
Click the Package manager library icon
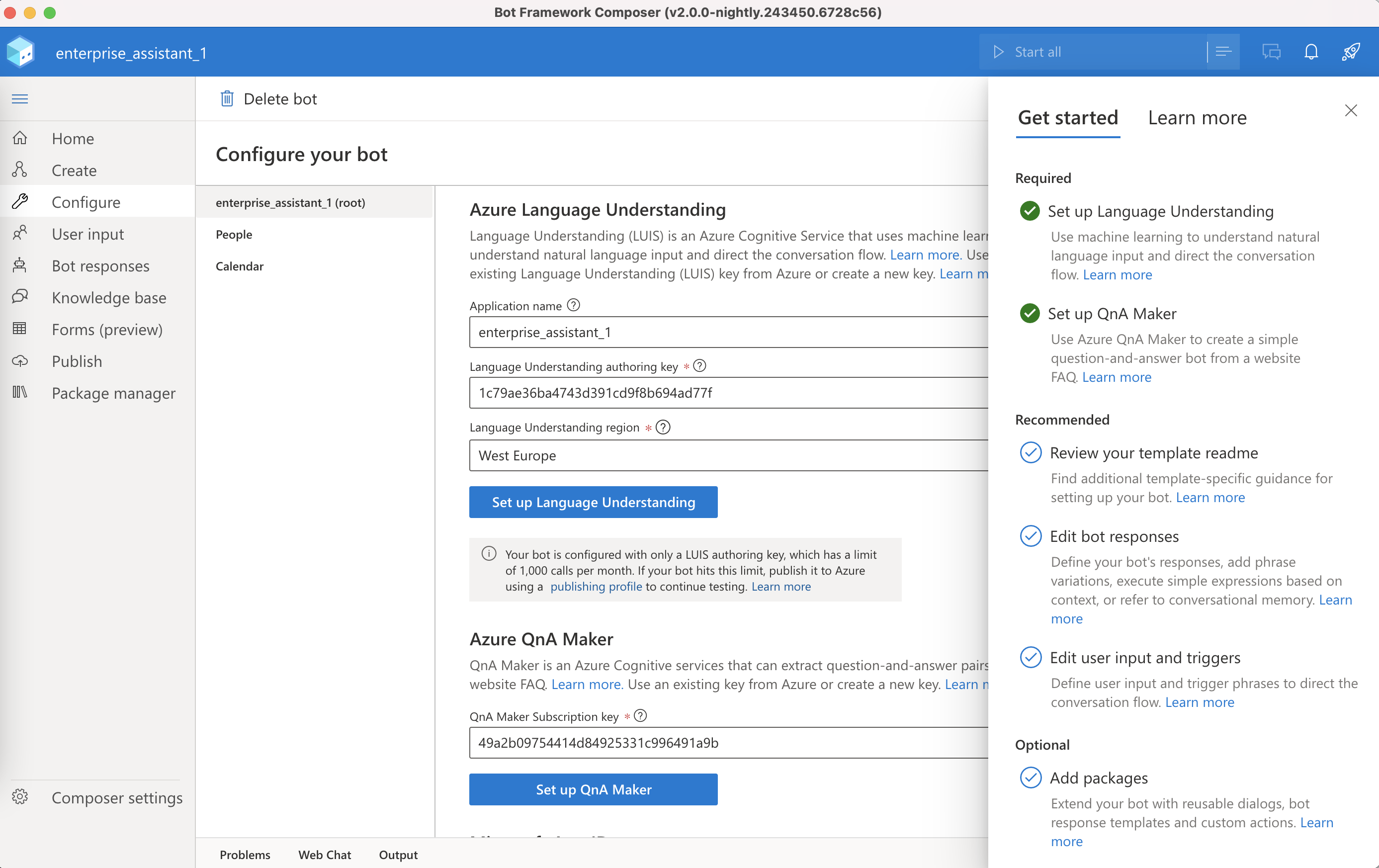tap(19, 393)
